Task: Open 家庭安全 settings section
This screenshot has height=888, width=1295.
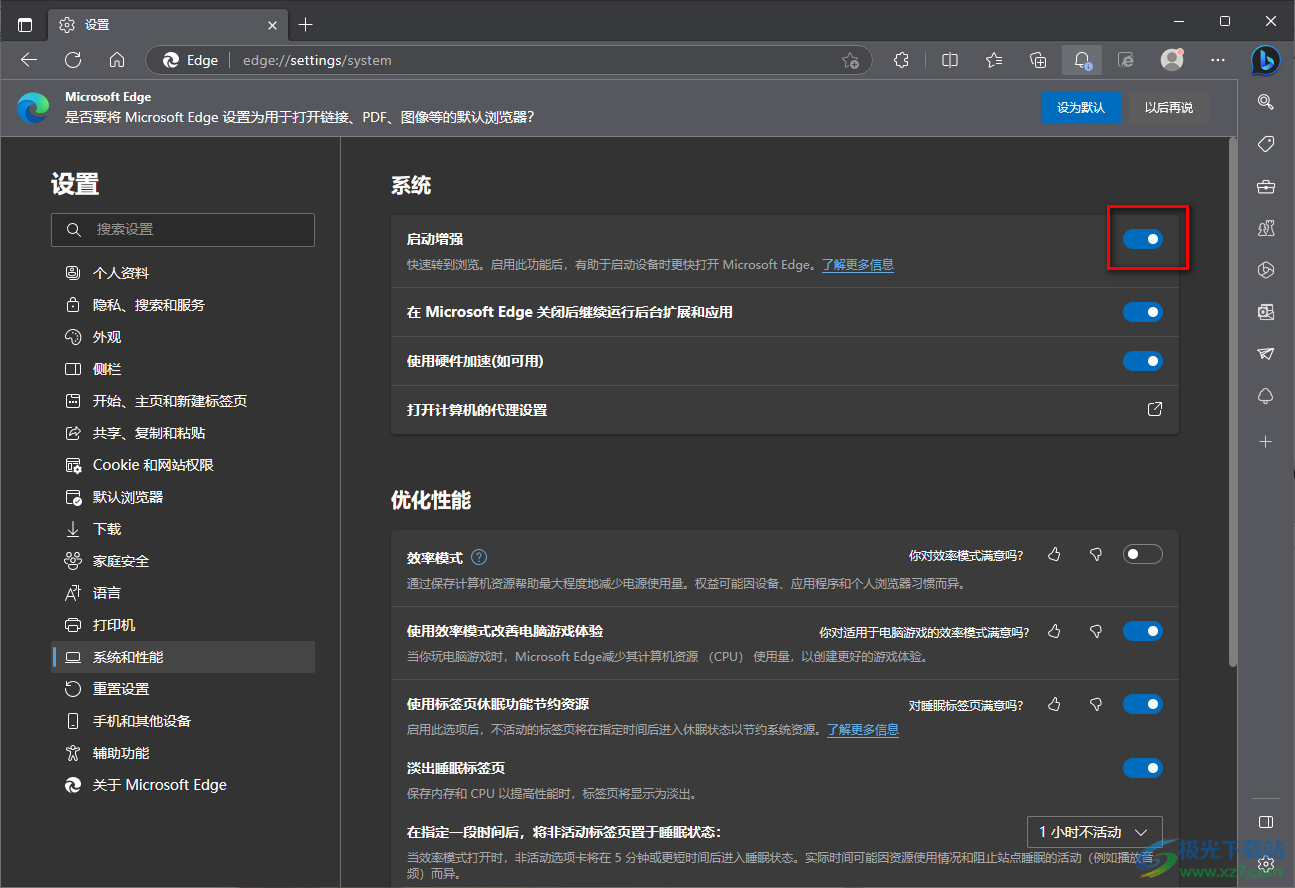Action: click(183, 561)
